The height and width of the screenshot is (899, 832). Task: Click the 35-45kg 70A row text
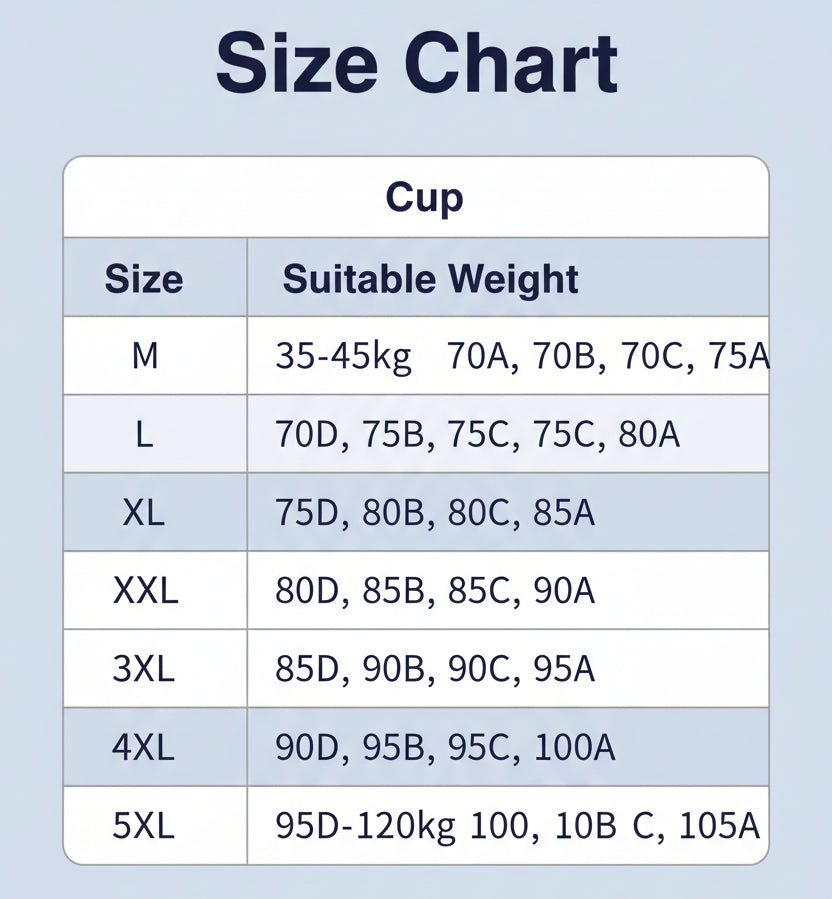(522, 357)
